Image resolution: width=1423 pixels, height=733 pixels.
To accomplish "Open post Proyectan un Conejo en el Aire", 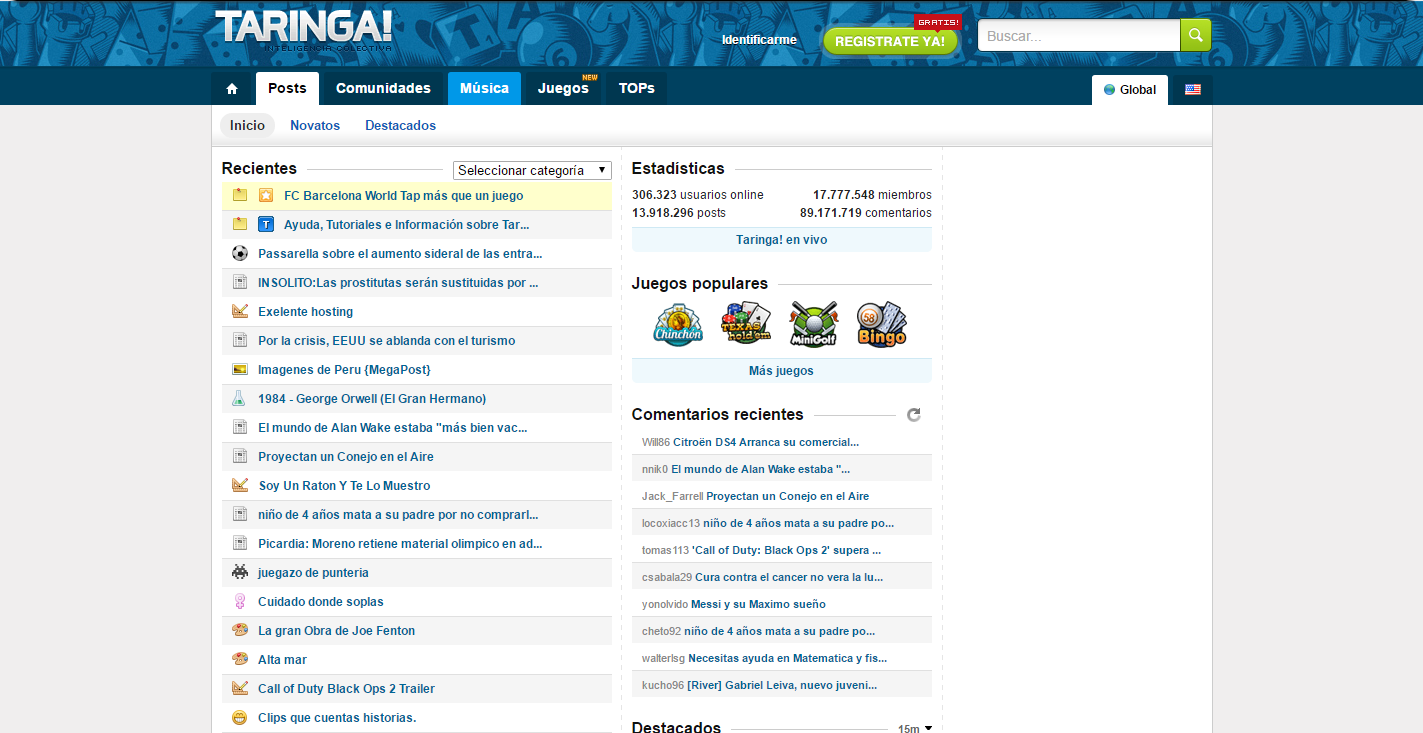I will (346, 457).
